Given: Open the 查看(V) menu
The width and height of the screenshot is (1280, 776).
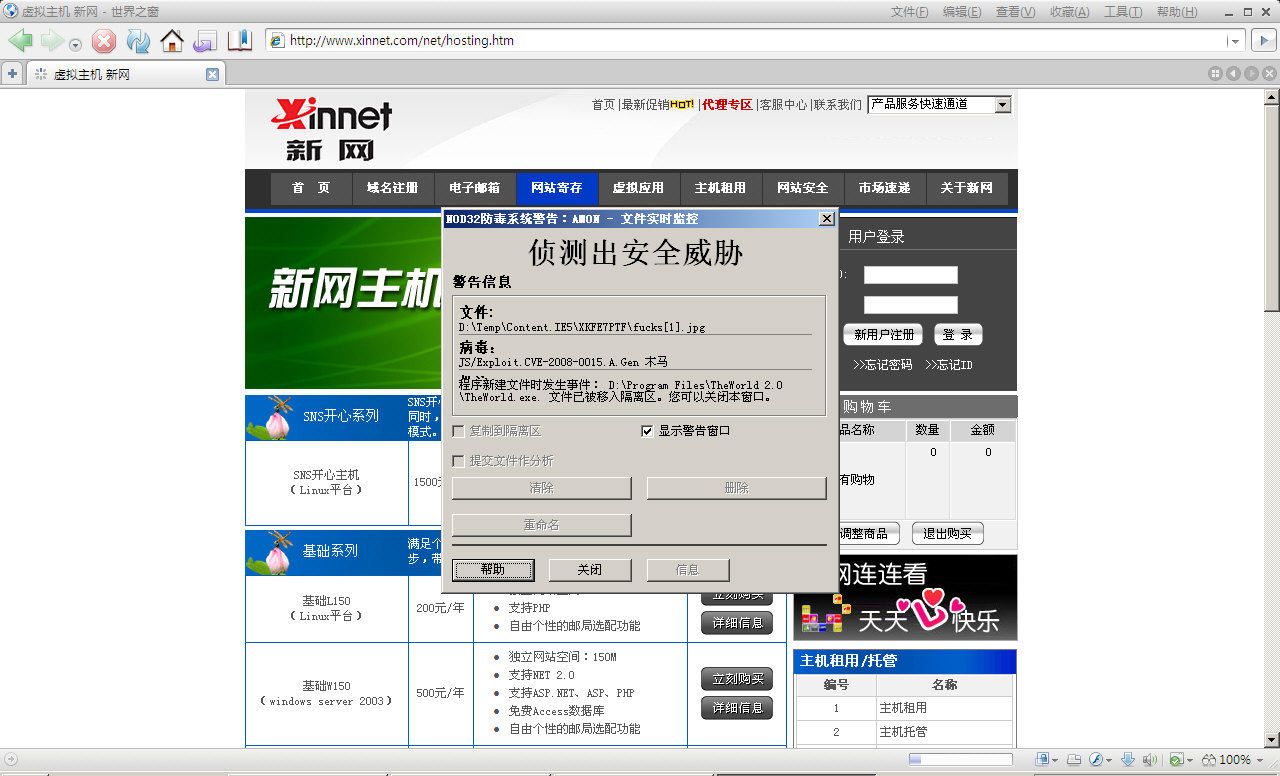Looking at the screenshot, I should pos(1015,12).
